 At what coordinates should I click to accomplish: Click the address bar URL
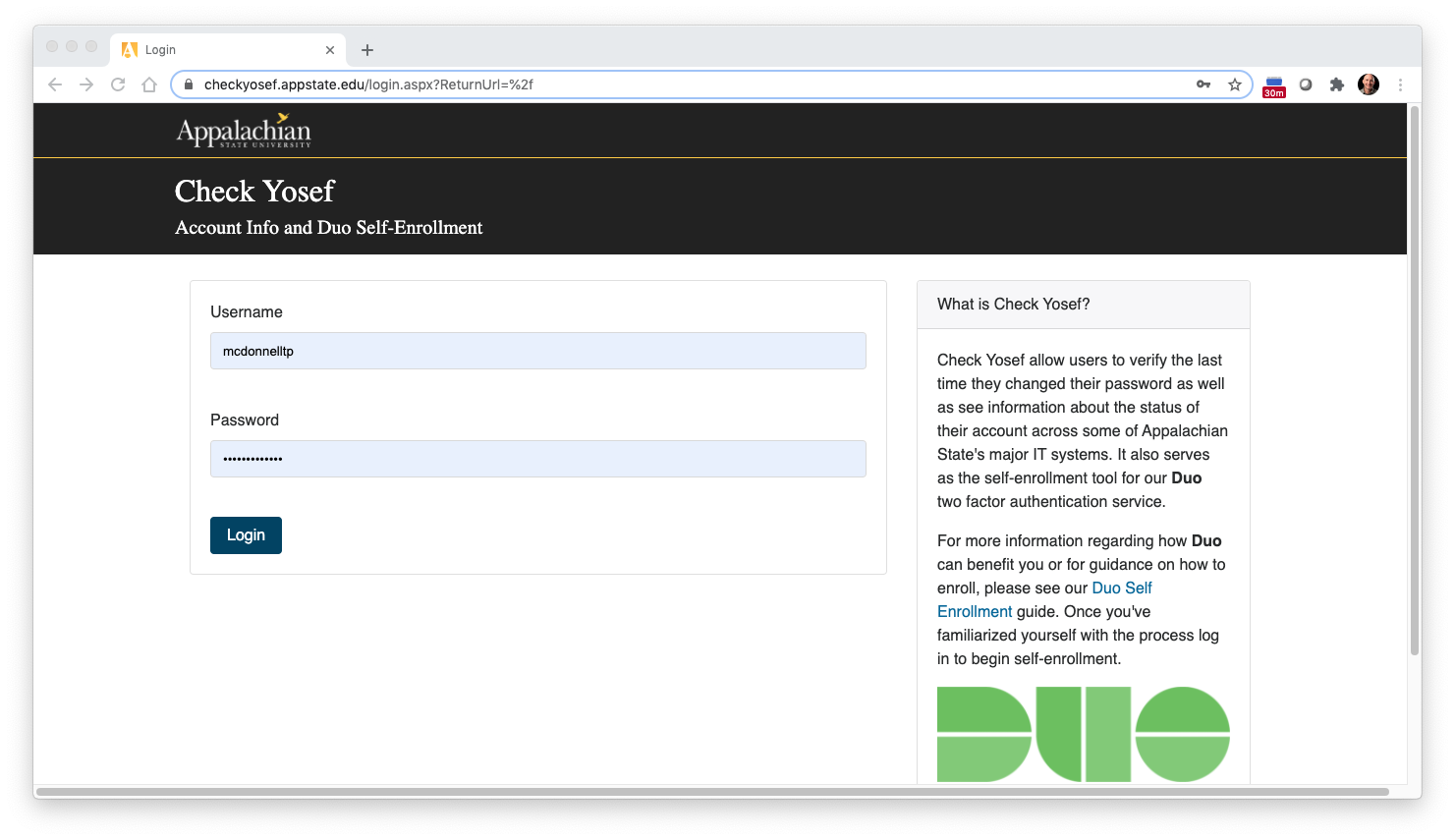(x=368, y=84)
